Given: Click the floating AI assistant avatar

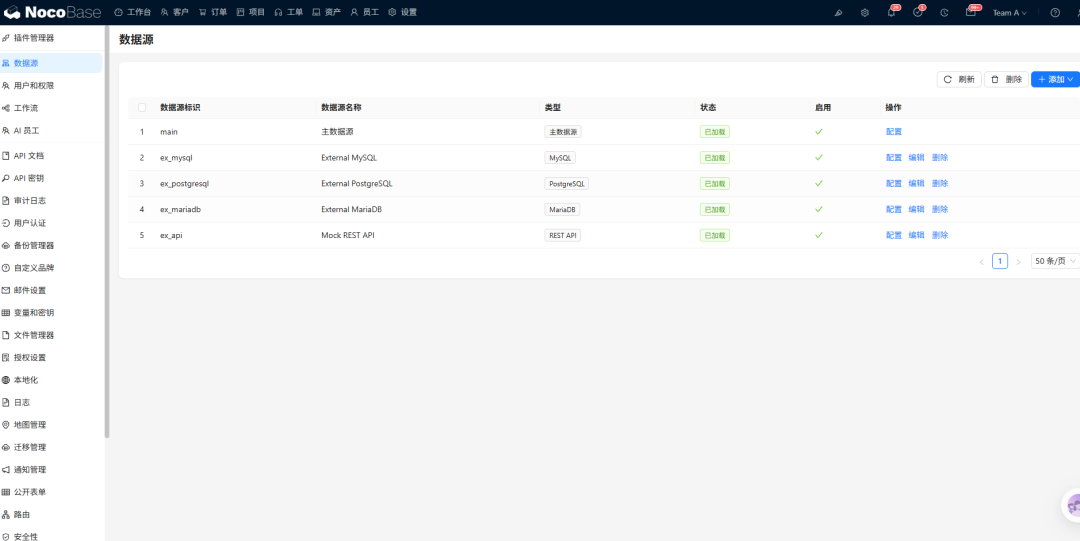Looking at the screenshot, I should [x=1072, y=505].
